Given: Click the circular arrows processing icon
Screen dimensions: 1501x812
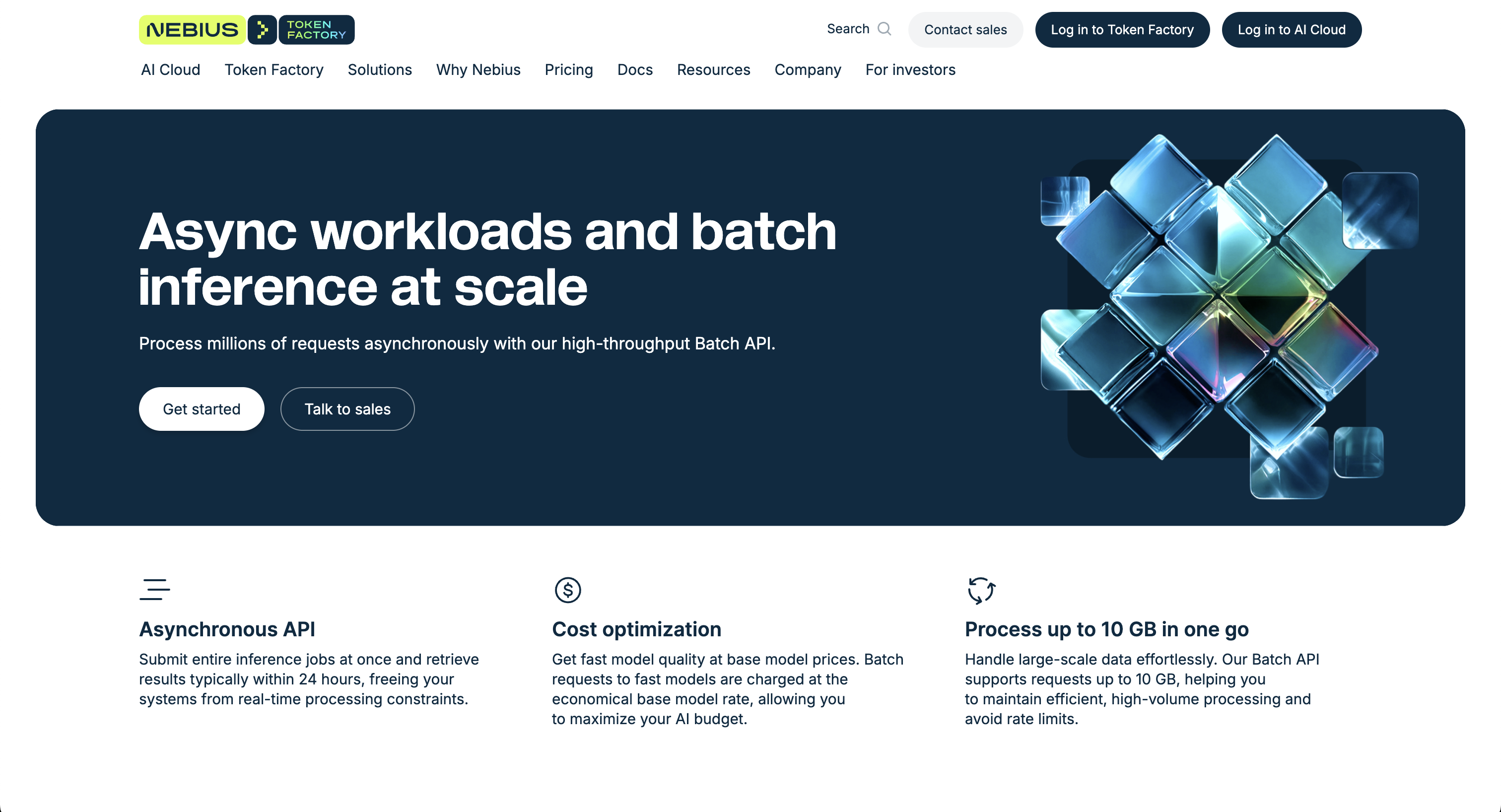Looking at the screenshot, I should tap(981, 590).
